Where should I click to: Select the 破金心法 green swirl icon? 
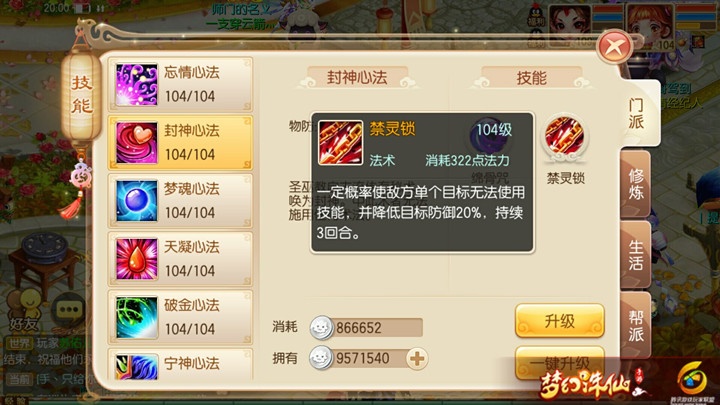136,317
